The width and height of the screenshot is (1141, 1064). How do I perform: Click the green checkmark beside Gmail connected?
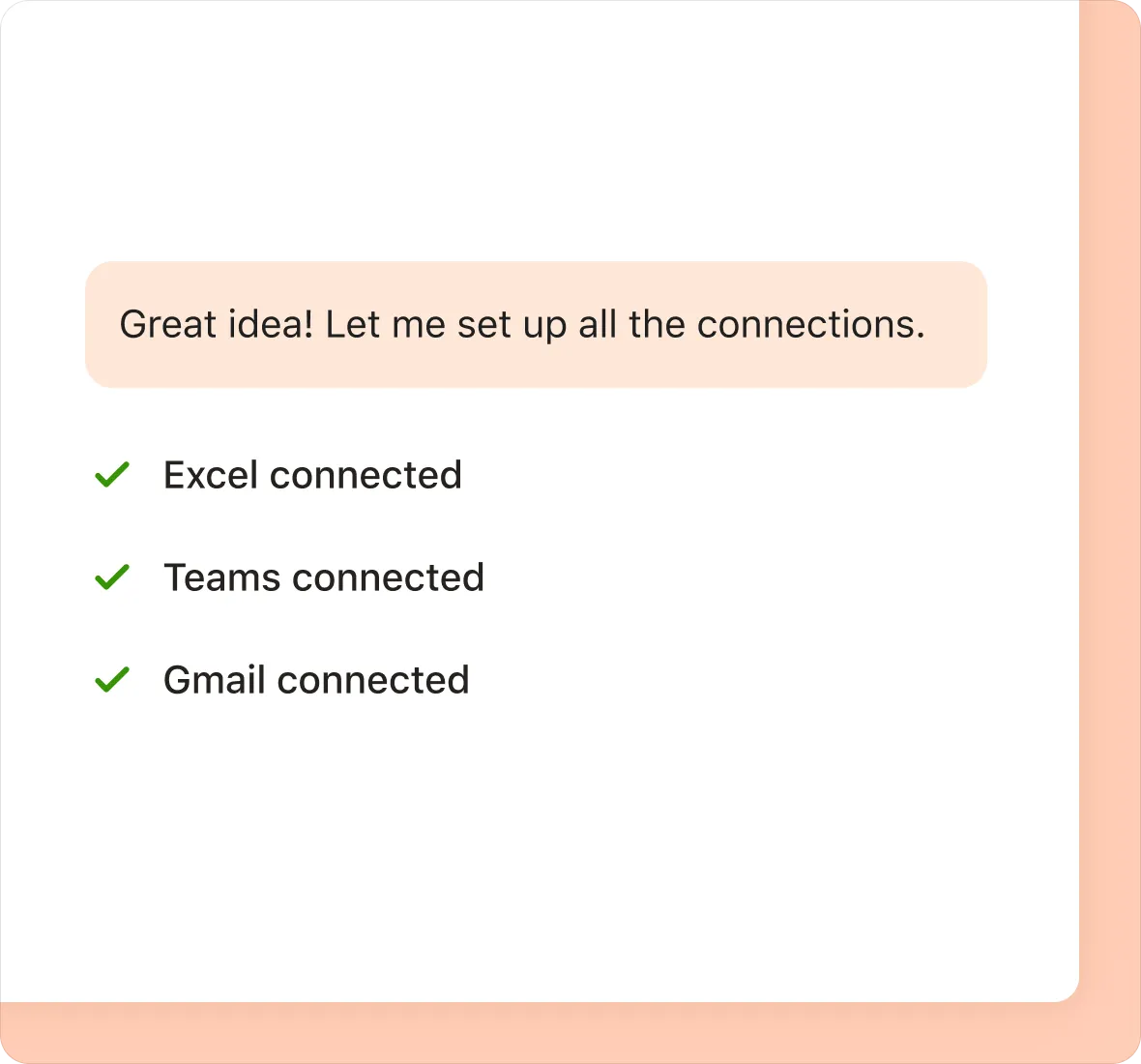(x=112, y=680)
